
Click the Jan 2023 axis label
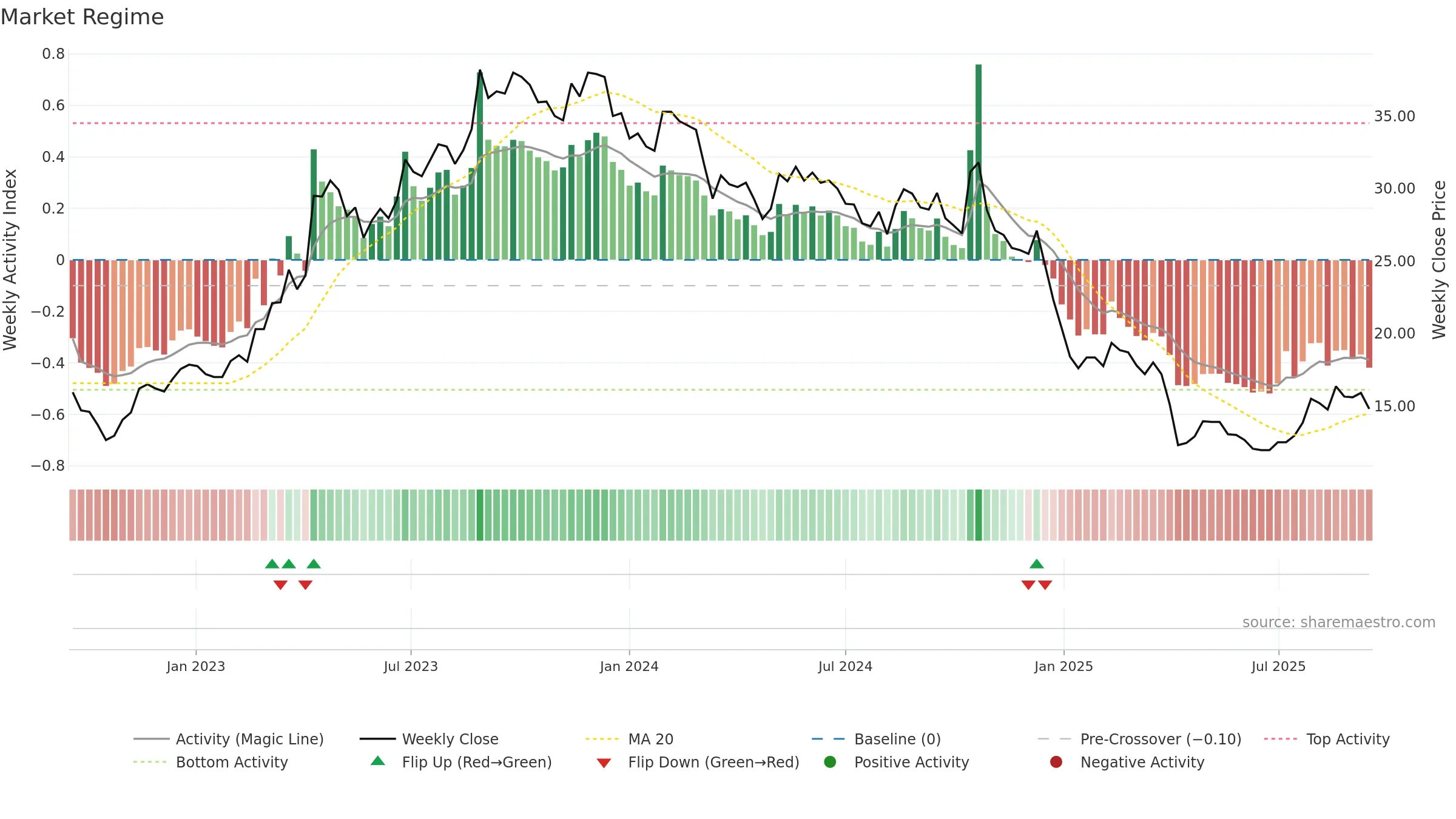[196, 666]
